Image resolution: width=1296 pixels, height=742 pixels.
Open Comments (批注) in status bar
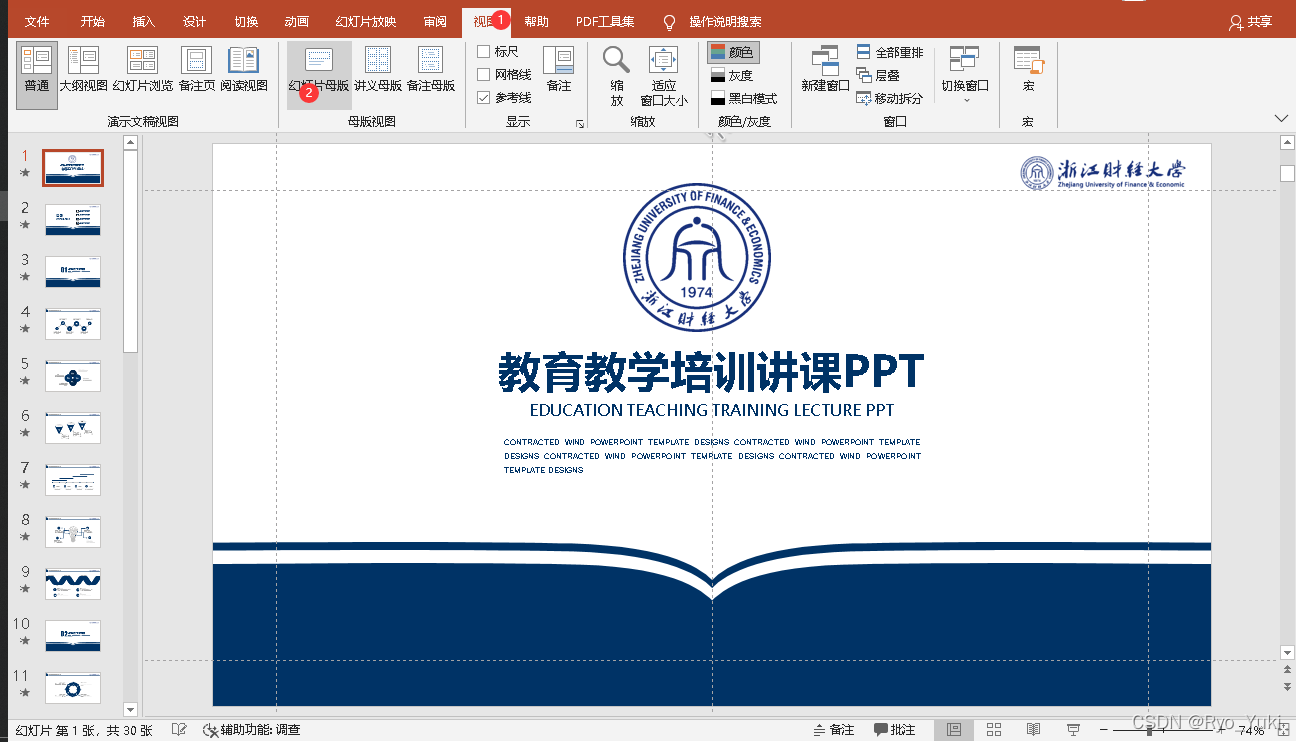[x=895, y=730]
